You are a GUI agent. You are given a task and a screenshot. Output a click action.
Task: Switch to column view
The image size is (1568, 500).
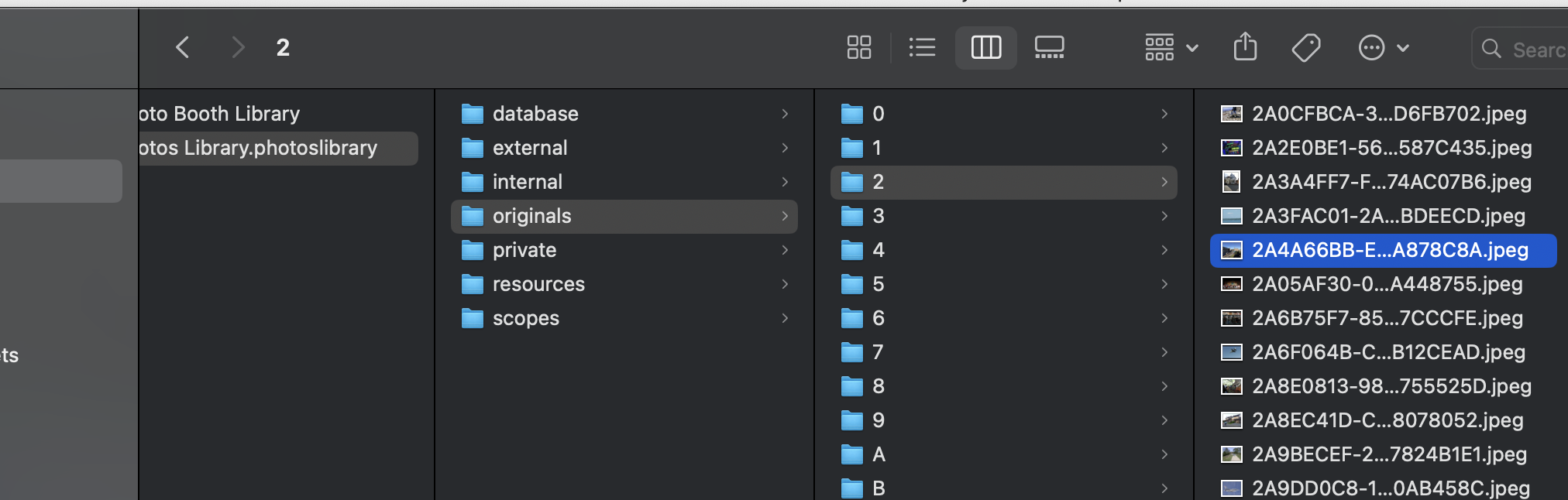pyautogui.click(x=985, y=48)
